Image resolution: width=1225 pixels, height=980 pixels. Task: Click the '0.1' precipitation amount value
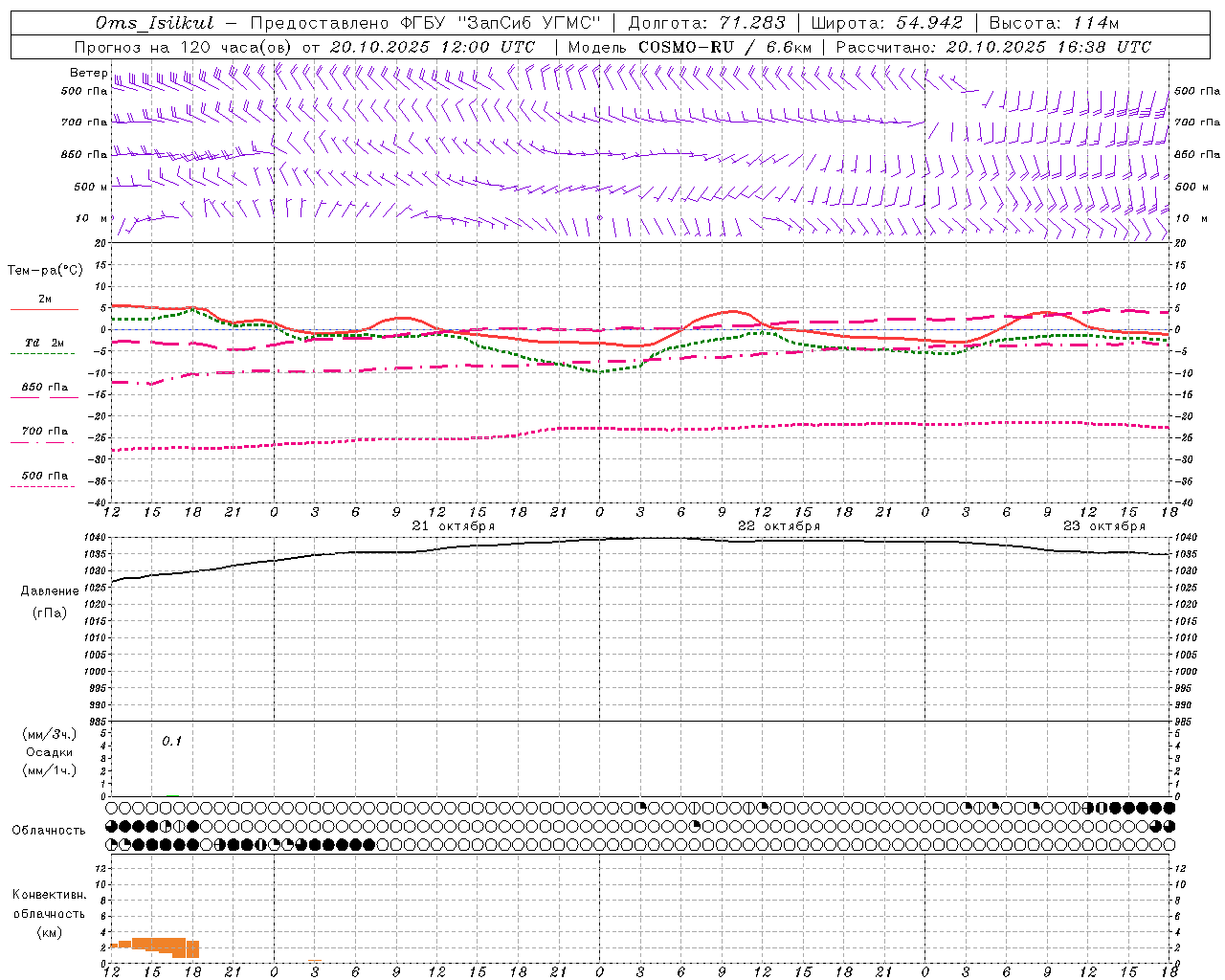171,742
